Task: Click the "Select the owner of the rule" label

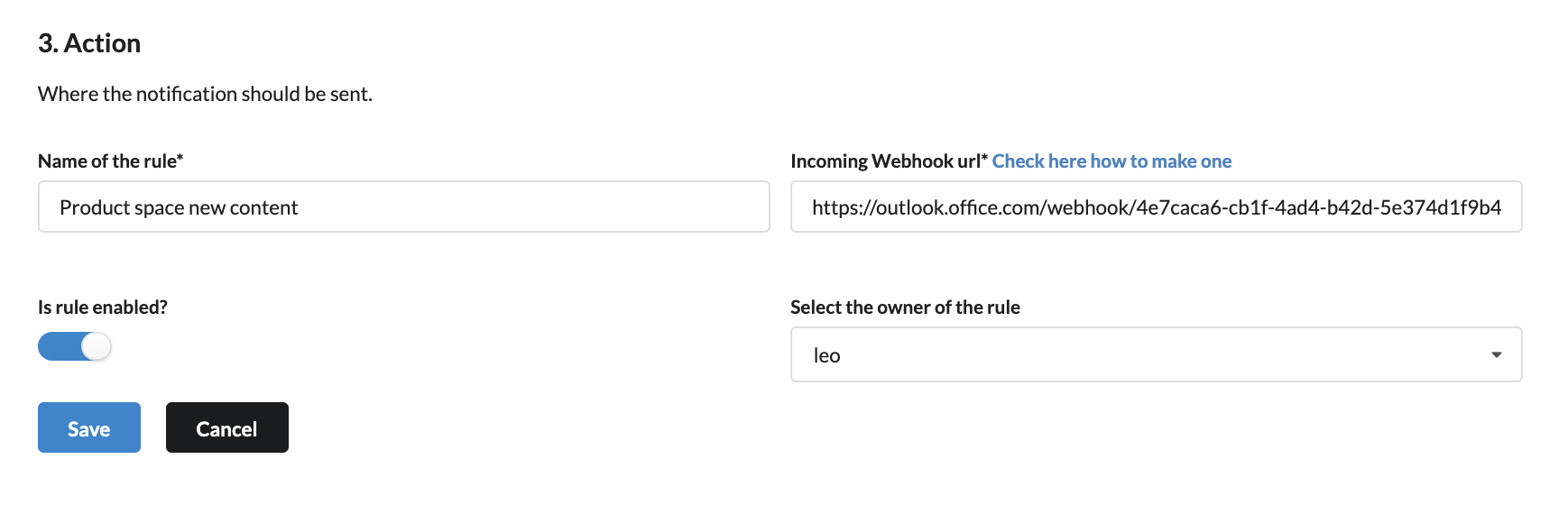Action: (x=904, y=308)
